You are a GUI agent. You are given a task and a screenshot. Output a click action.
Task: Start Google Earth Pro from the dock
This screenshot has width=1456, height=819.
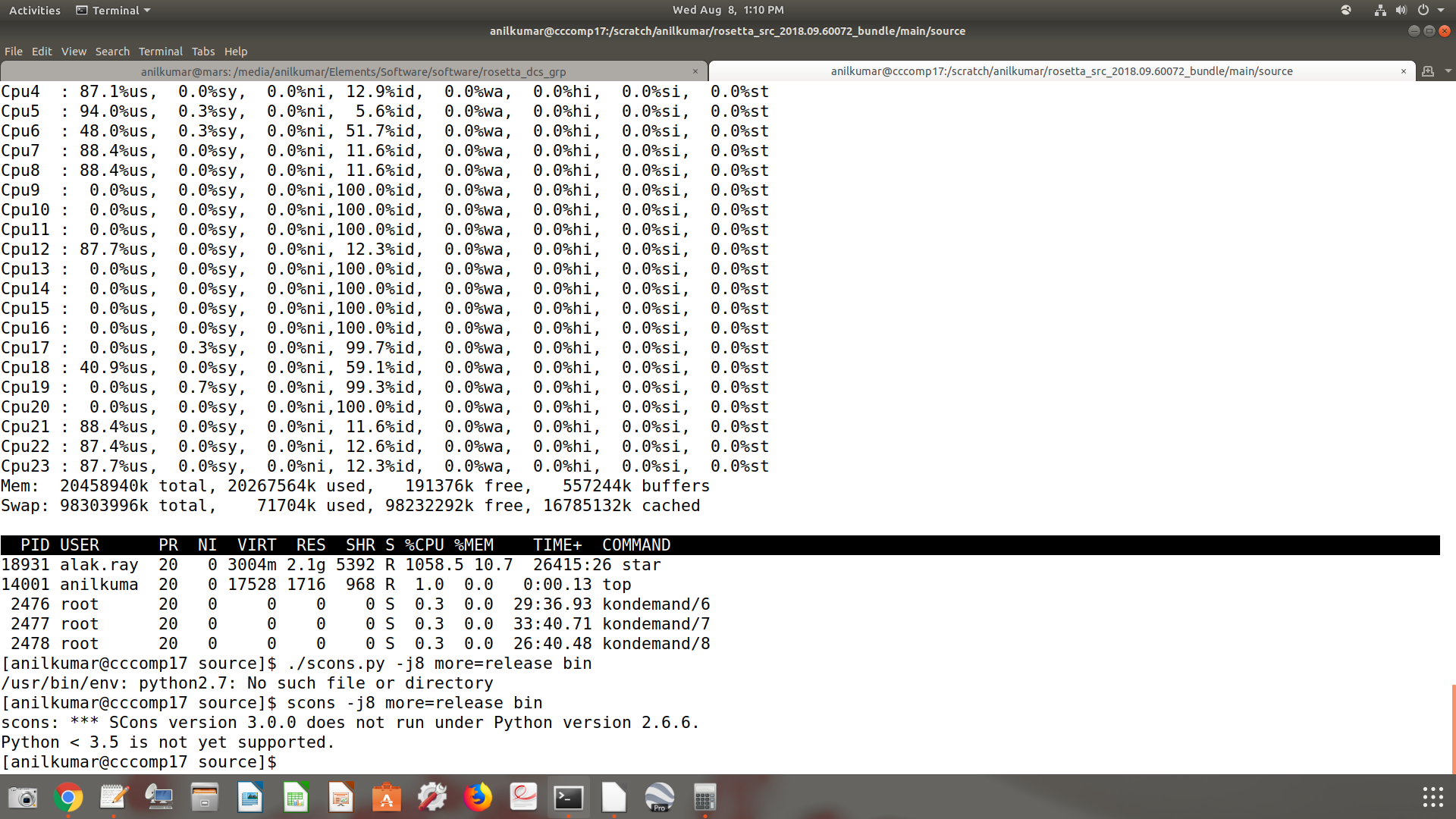[660, 797]
